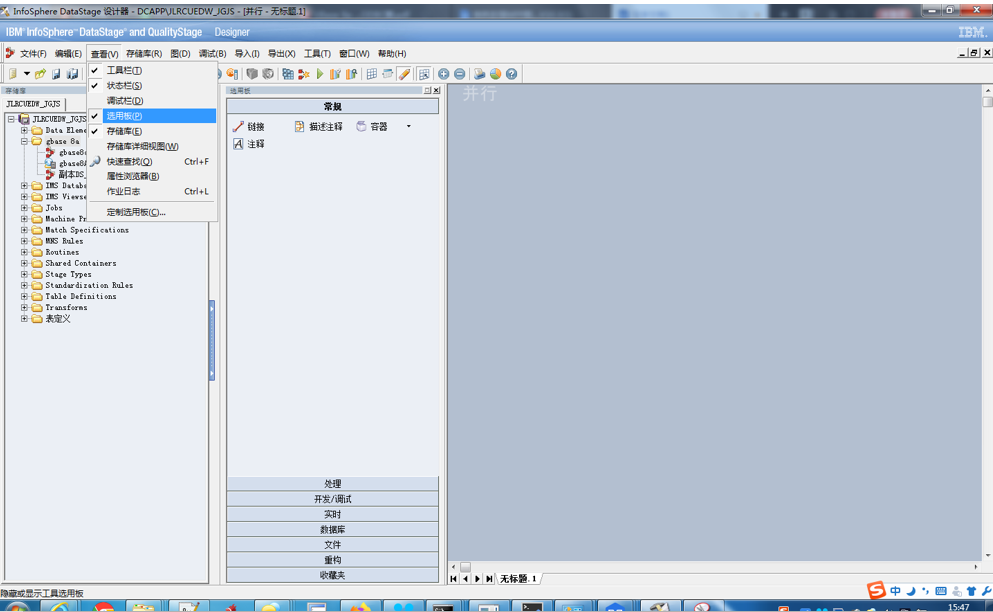Image resolution: width=993 pixels, height=612 pixels.
Task: Open the 调试(B) menu
Action: coord(212,54)
